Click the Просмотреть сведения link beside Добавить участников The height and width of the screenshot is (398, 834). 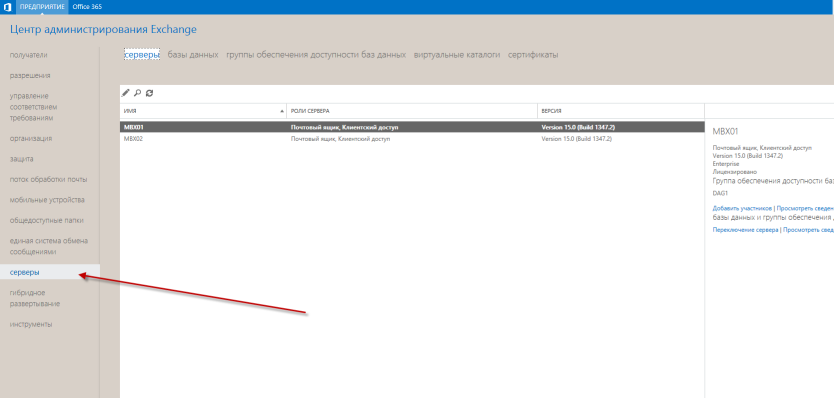(805, 209)
